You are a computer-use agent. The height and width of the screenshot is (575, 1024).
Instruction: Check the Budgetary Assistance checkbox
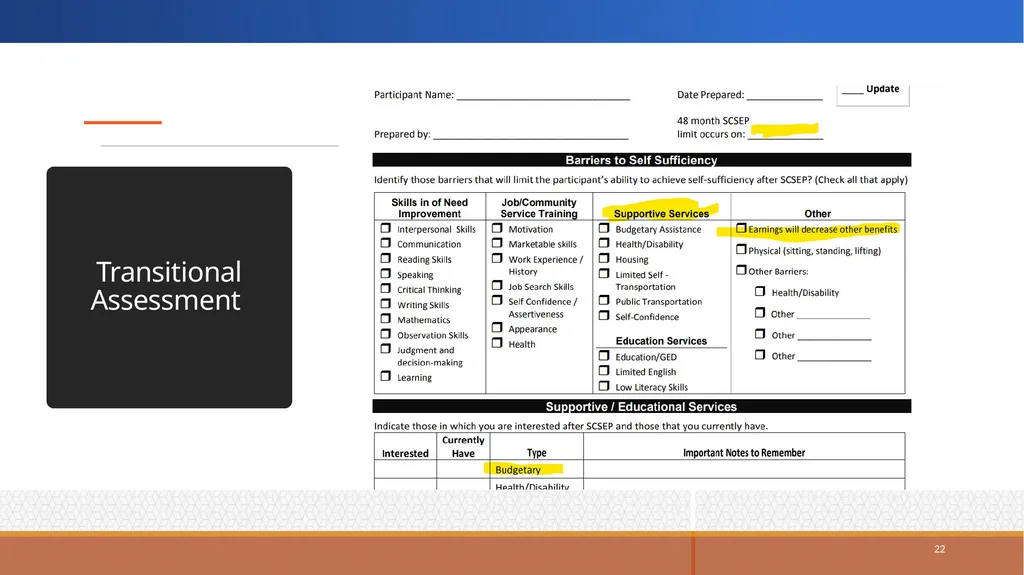pyautogui.click(x=603, y=228)
